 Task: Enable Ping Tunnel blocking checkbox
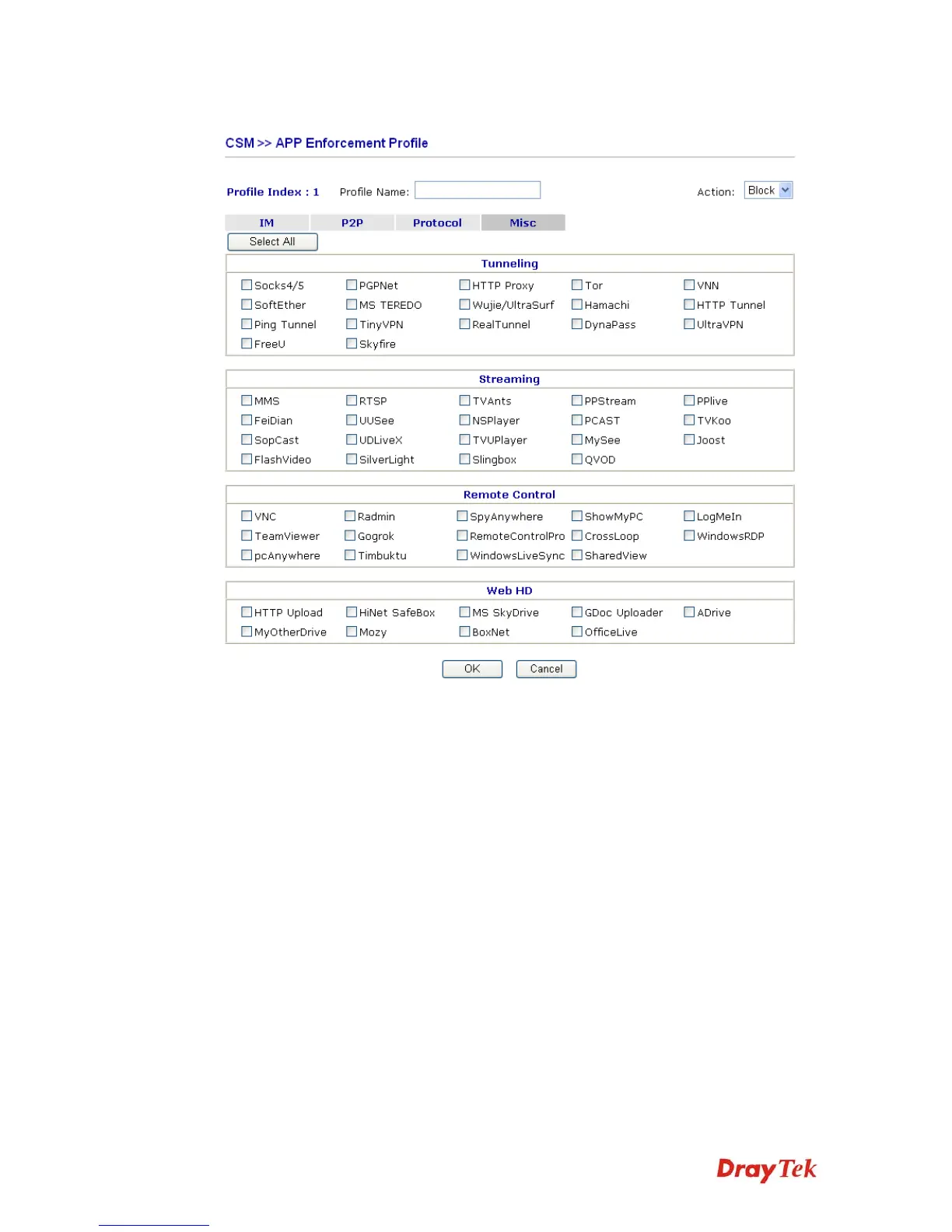[247, 324]
